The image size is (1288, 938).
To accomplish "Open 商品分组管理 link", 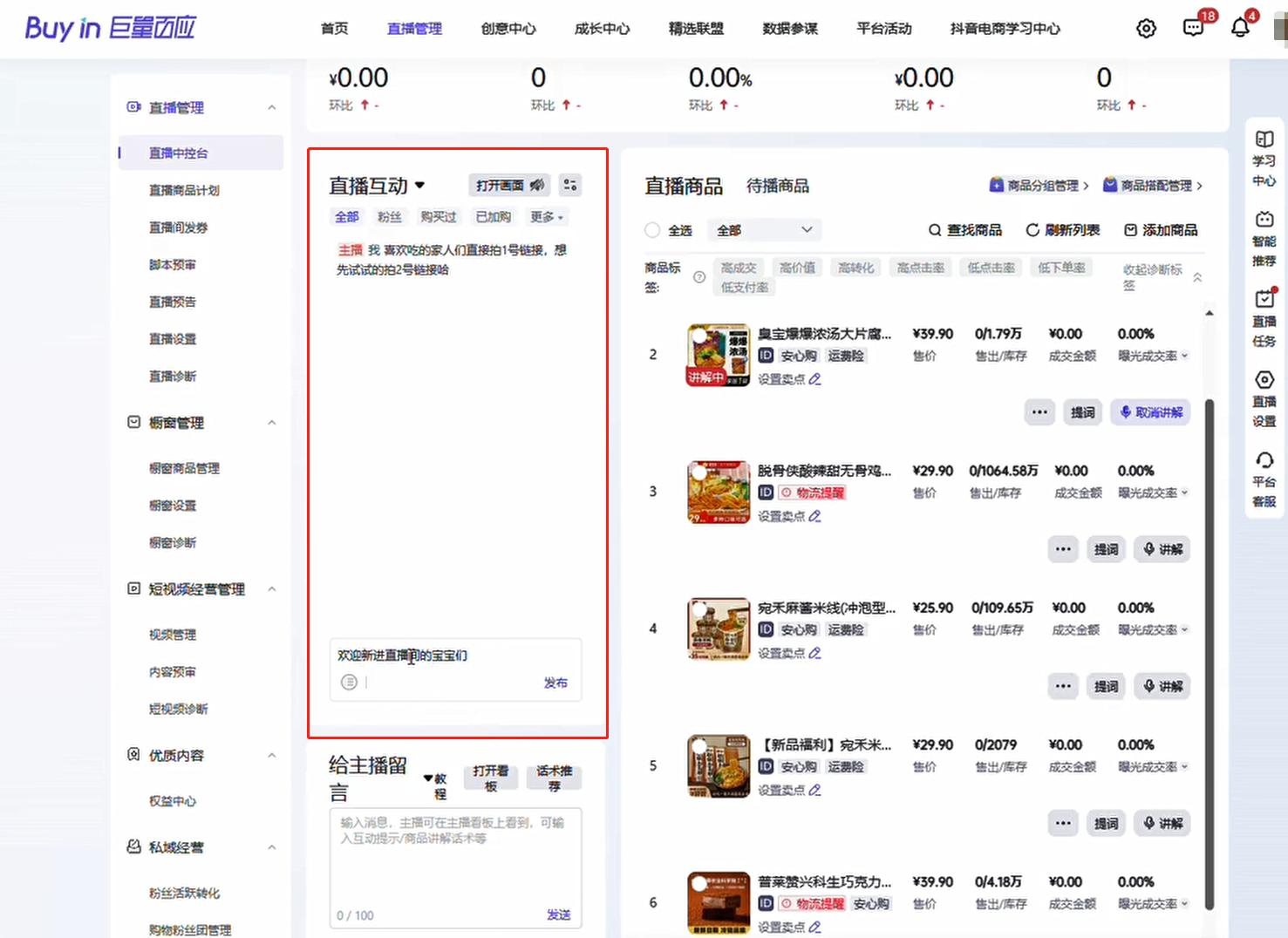I will 1039,186.
